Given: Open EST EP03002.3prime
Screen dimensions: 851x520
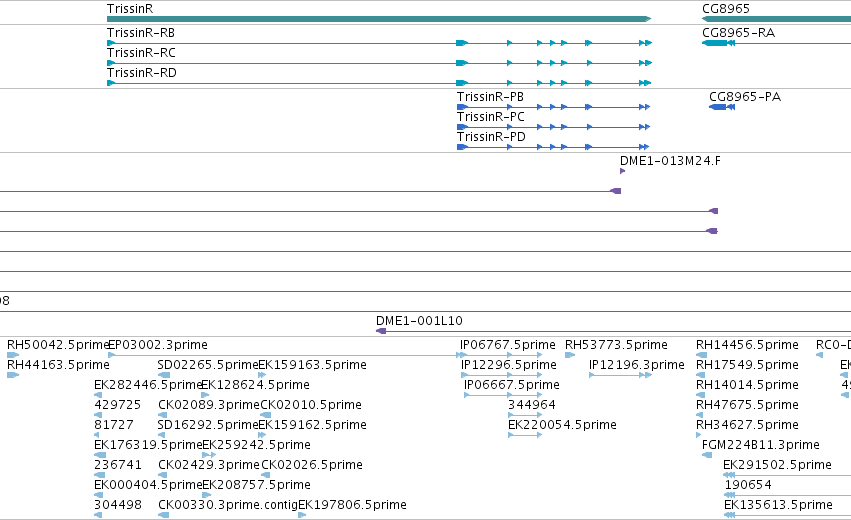Looking at the screenshot, I should pyautogui.click(x=158, y=345).
